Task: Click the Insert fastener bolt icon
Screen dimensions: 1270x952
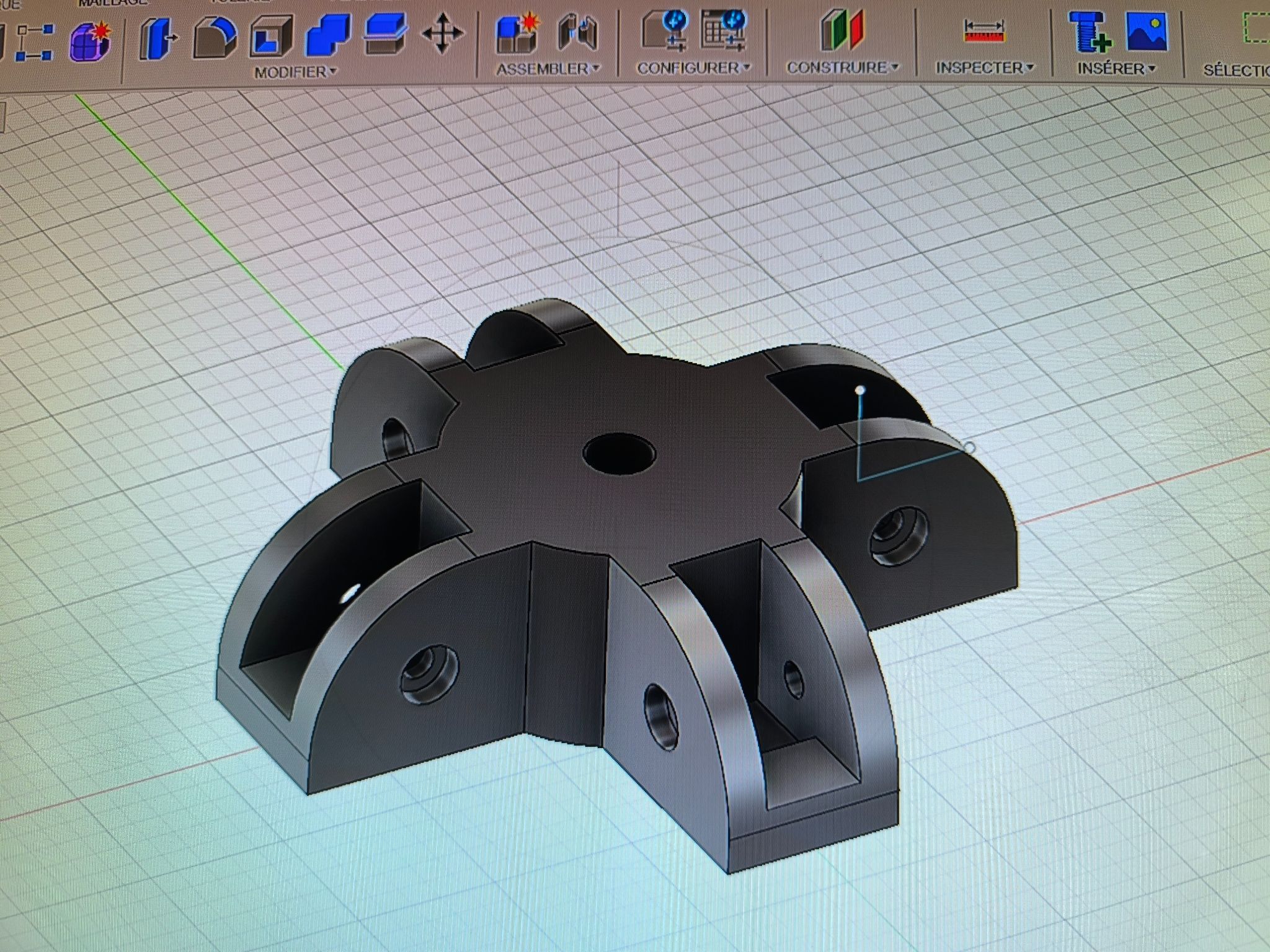Action: (1090, 31)
